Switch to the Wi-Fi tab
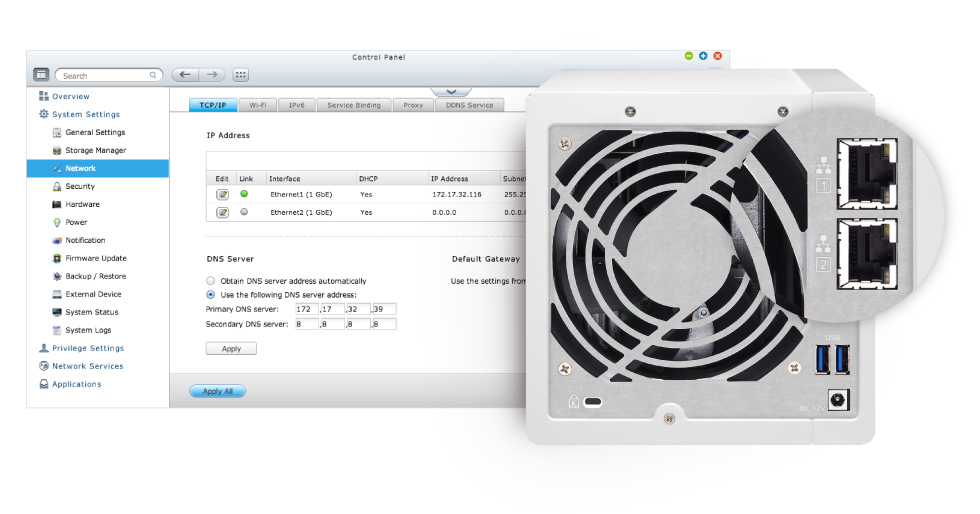Viewport: 980px width, 514px height. click(x=258, y=105)
